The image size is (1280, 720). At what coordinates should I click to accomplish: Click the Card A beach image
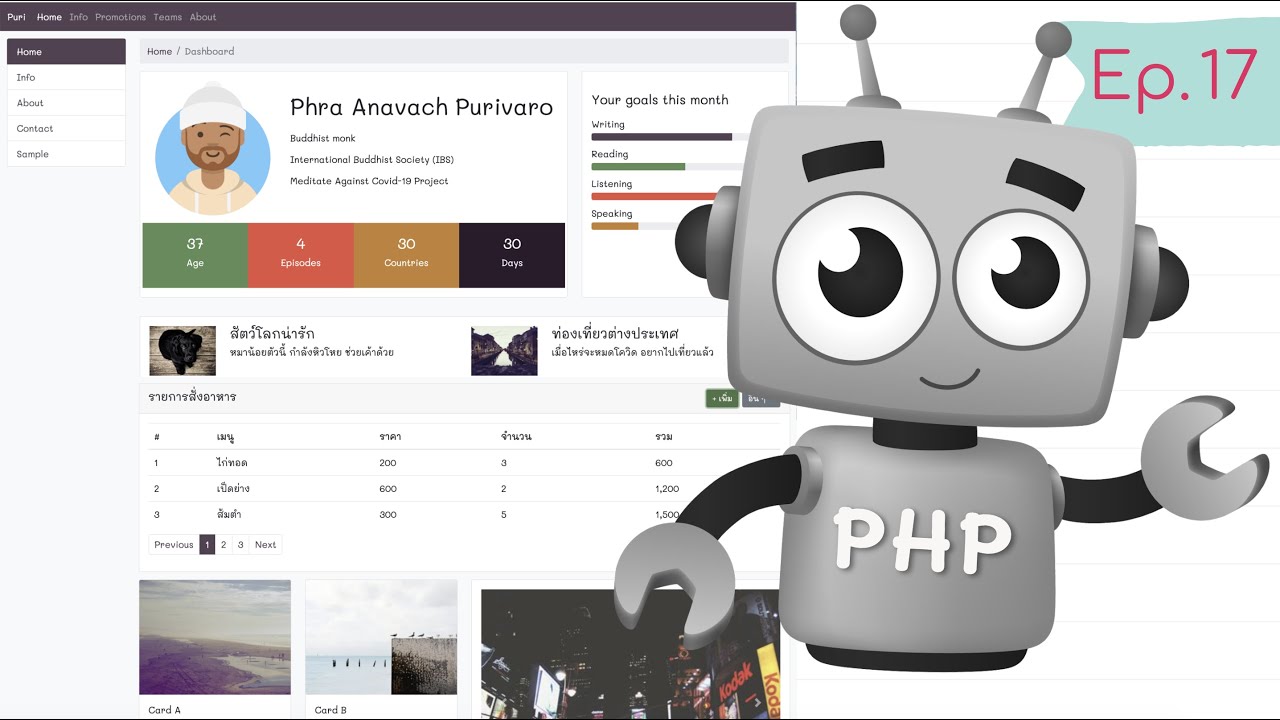point(215,637)
